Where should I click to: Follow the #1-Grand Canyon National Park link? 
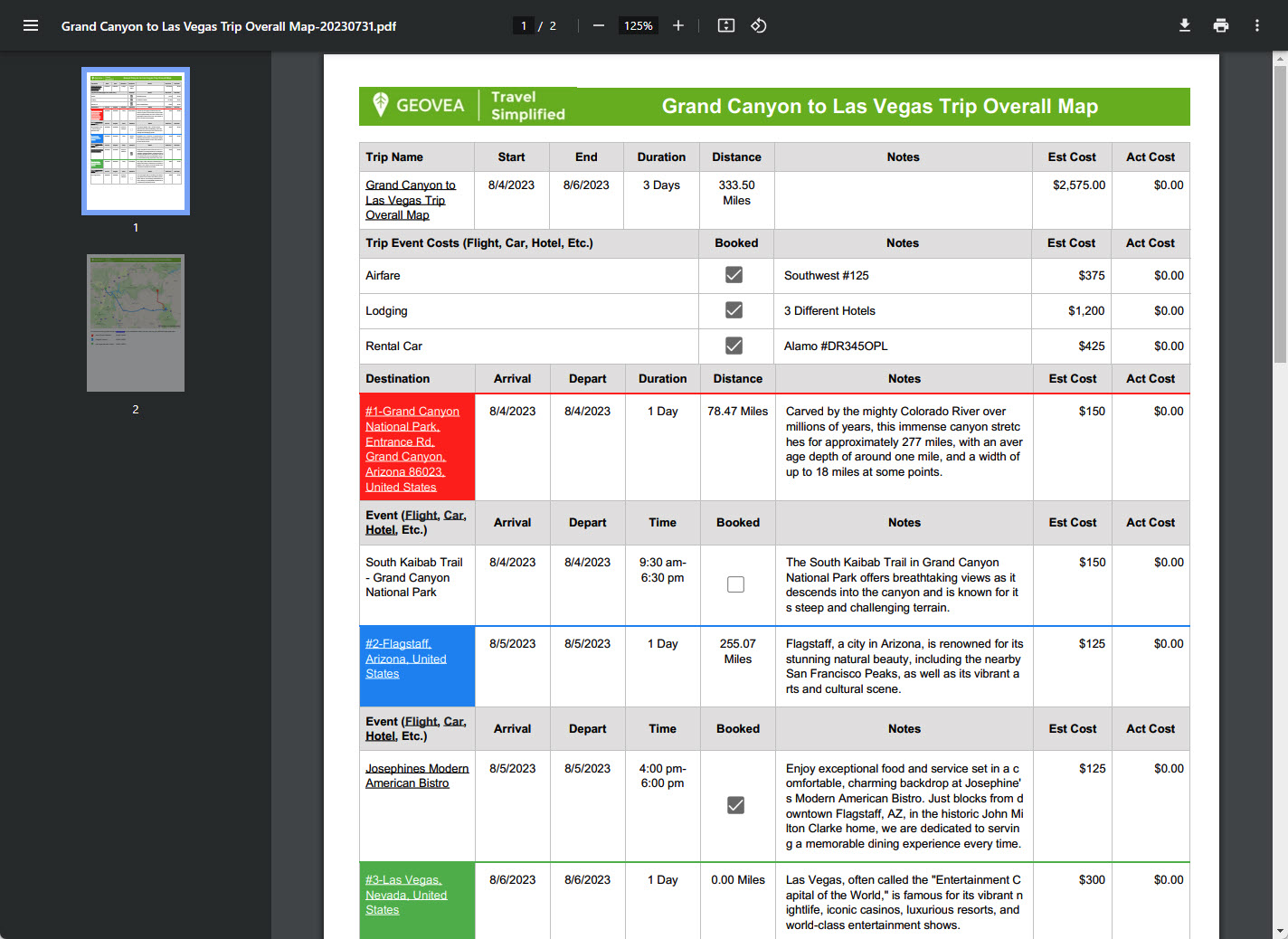click(412, 448)
